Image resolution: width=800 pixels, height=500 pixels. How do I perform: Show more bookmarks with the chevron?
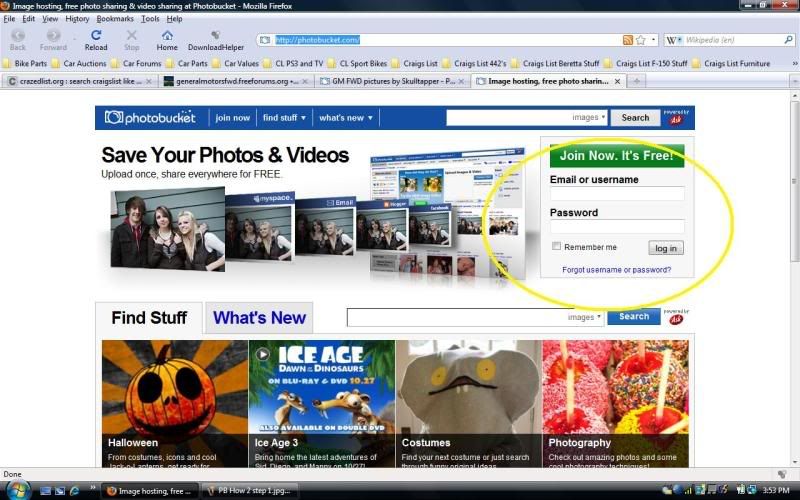[794, 63]
